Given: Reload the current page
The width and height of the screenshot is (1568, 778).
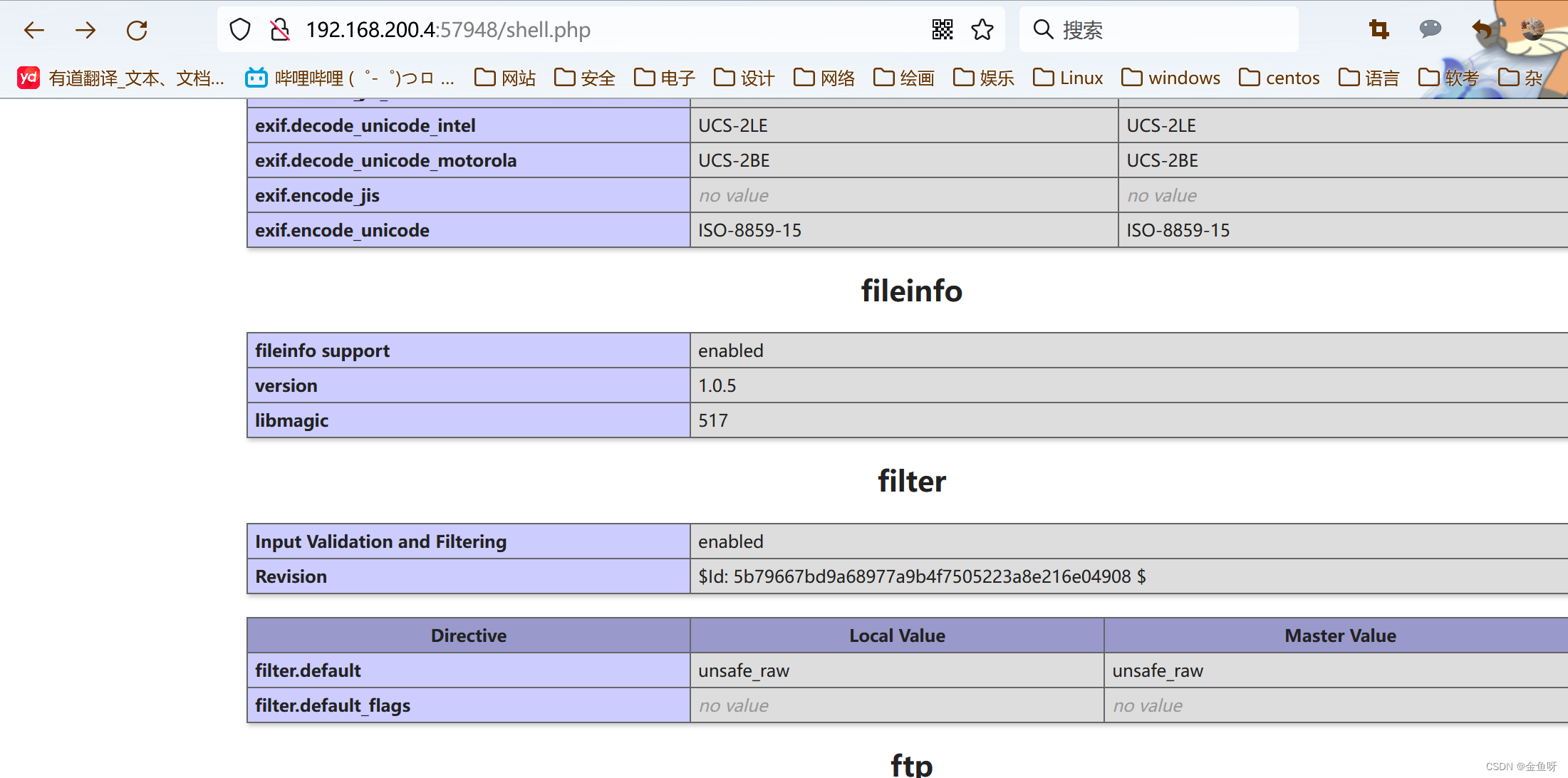Looking at the screenshot, I should pos(137,30).
